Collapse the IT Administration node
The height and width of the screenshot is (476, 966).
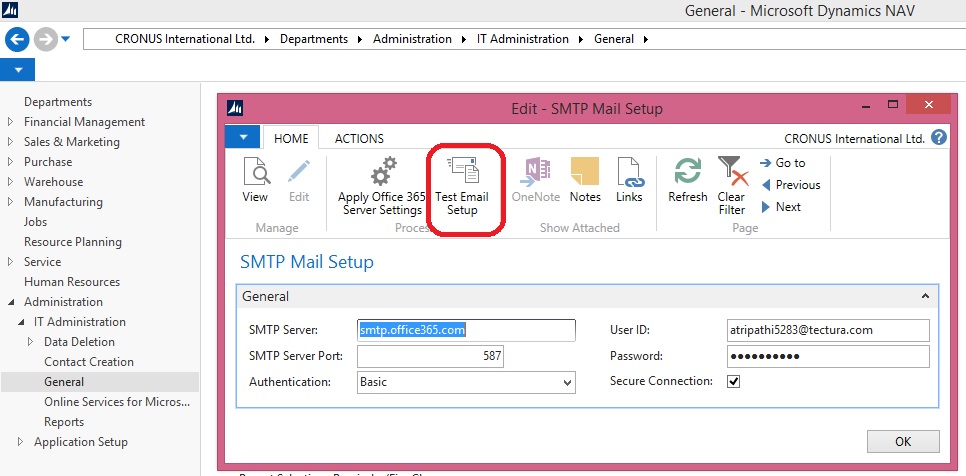click(x=21, y=322)
